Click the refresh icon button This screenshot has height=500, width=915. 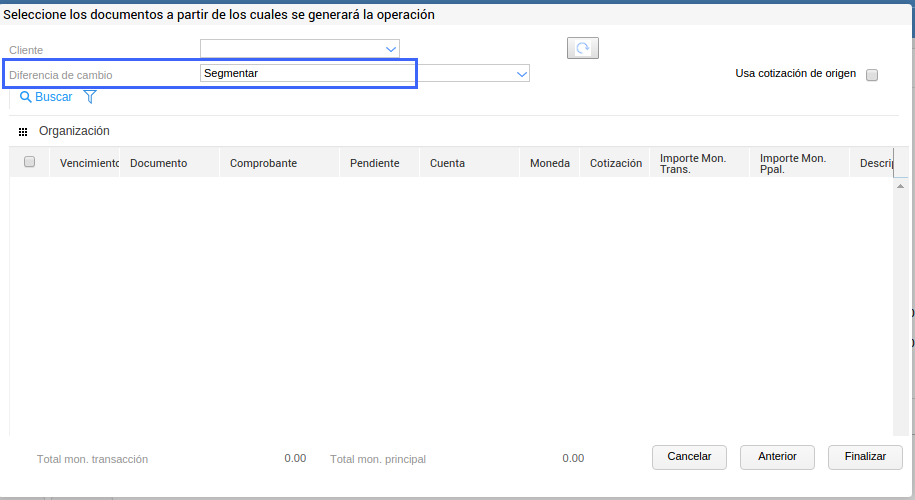(x=582, y=48)
